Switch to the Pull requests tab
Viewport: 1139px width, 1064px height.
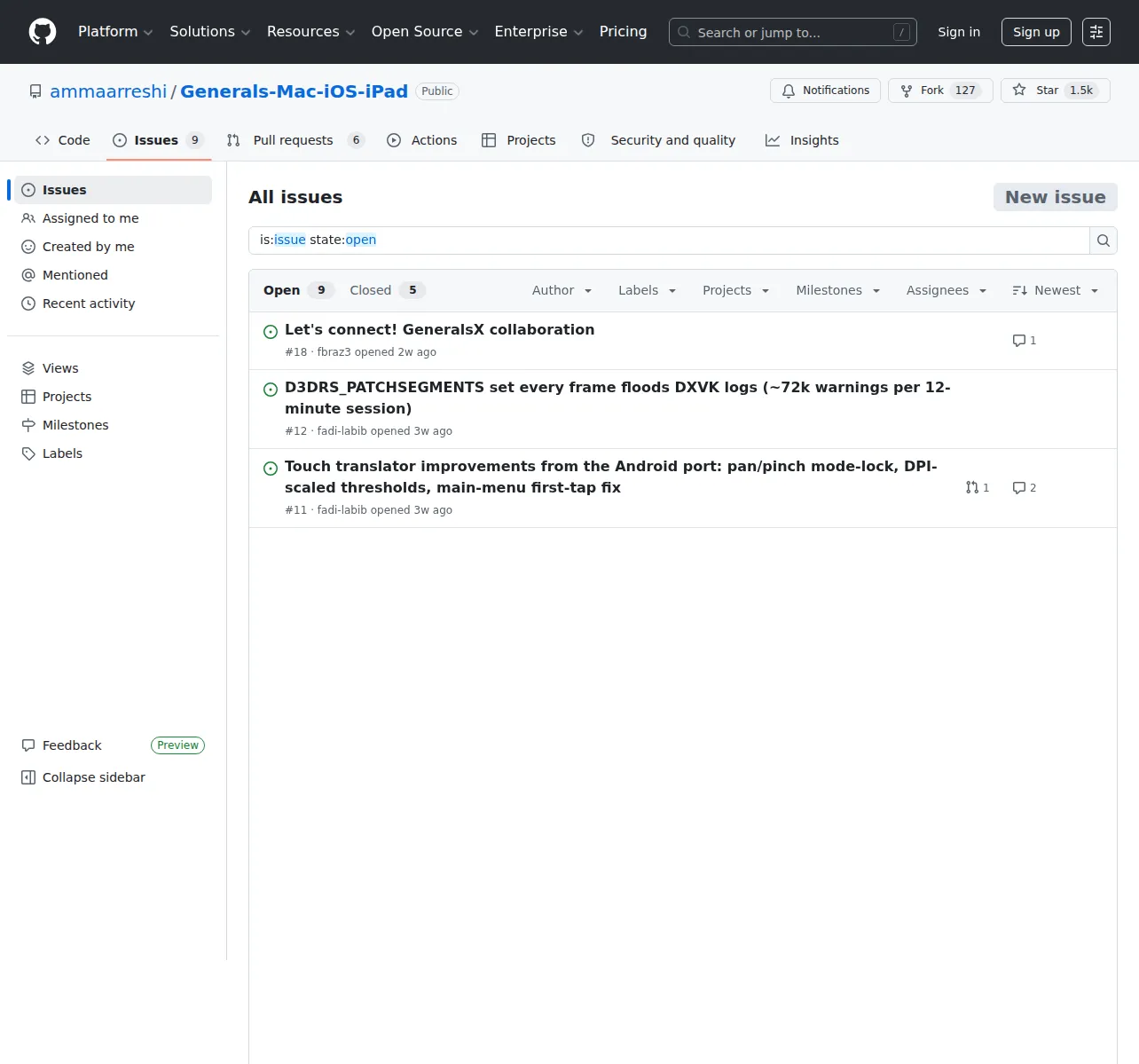[x=295, y=140]
